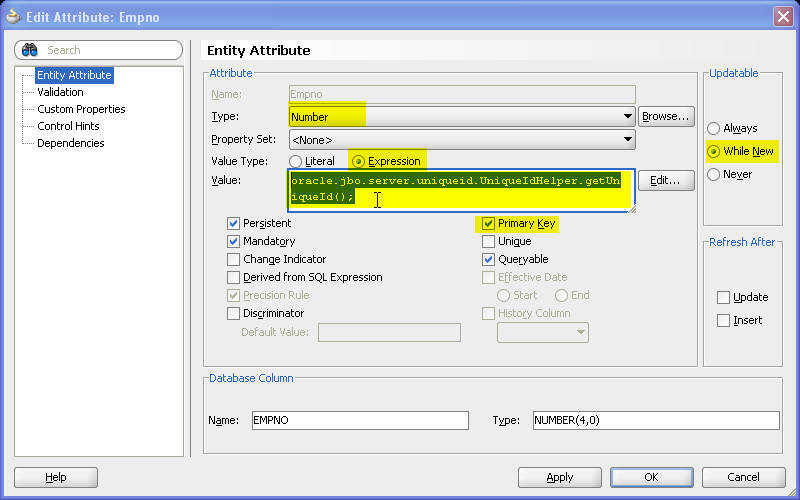Screen dimensions: 800x500
Task: Click the disabled Name field showing Empno
Action: (x=462, y=94)
